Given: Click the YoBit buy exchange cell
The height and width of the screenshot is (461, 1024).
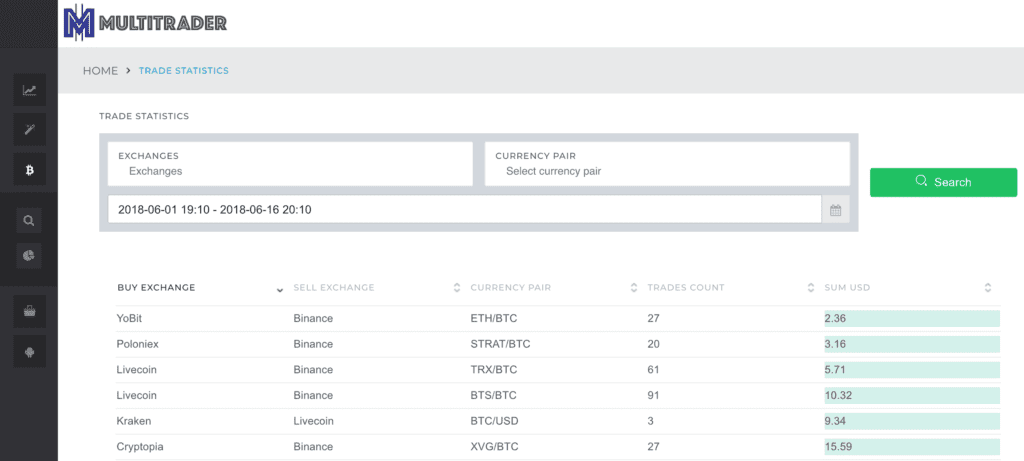Looking at the screenshot, I should coord(131,319).
